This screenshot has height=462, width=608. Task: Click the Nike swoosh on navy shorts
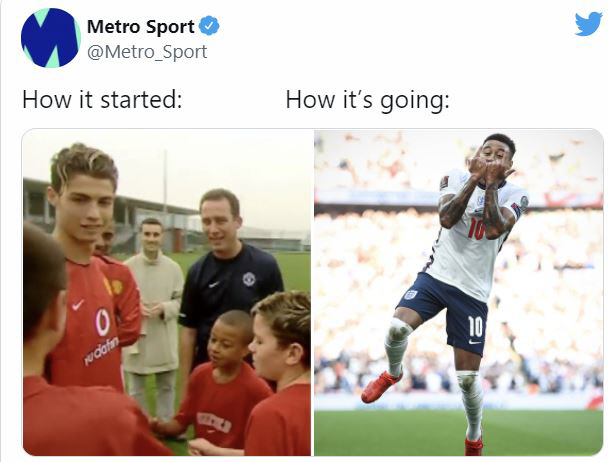tap(474, 342)
